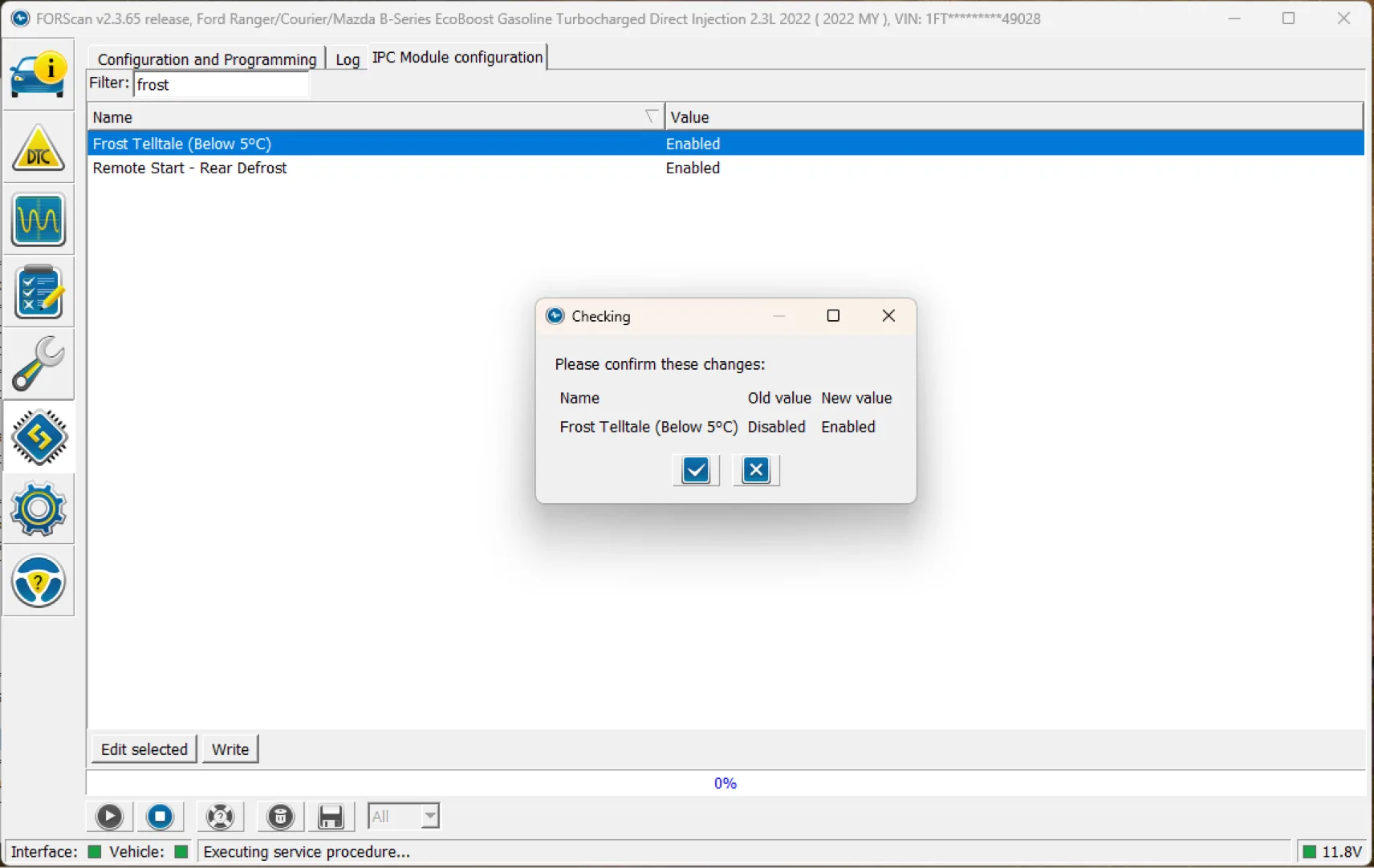Click the Filter input field

point(222,84)
